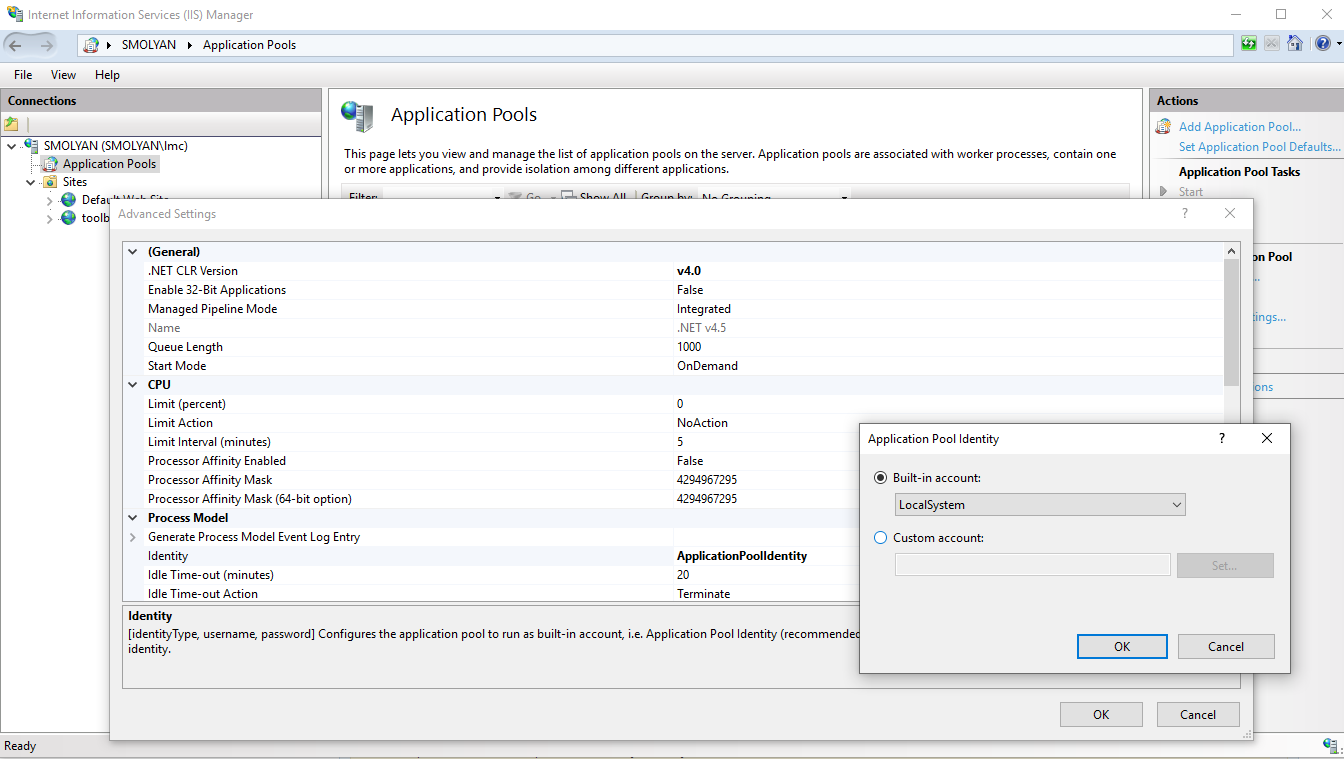
Task: Collapse the (General) settings section
Action: pyautogui.click(x=133, y=252)
